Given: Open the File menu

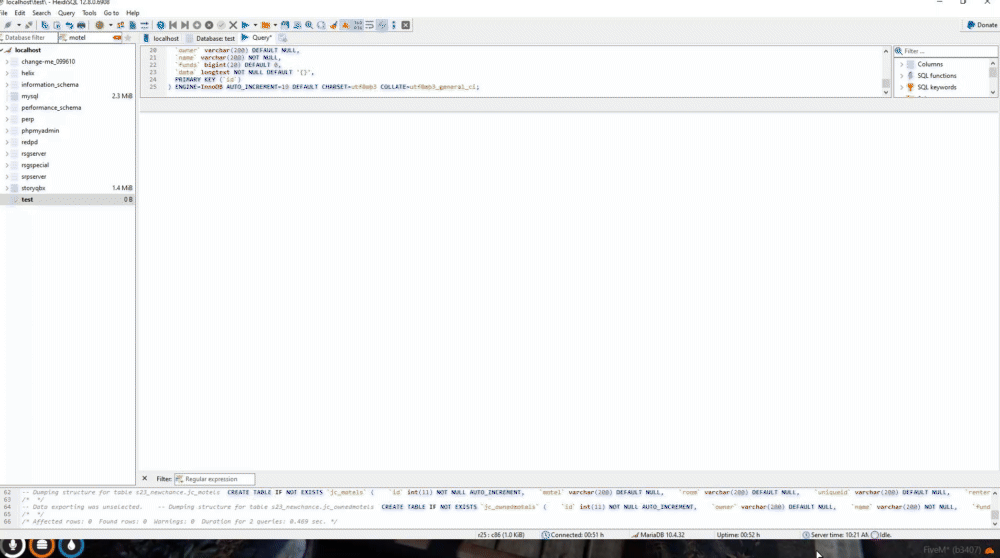Looking at the screenshot, I should click(x=4, y=13).
